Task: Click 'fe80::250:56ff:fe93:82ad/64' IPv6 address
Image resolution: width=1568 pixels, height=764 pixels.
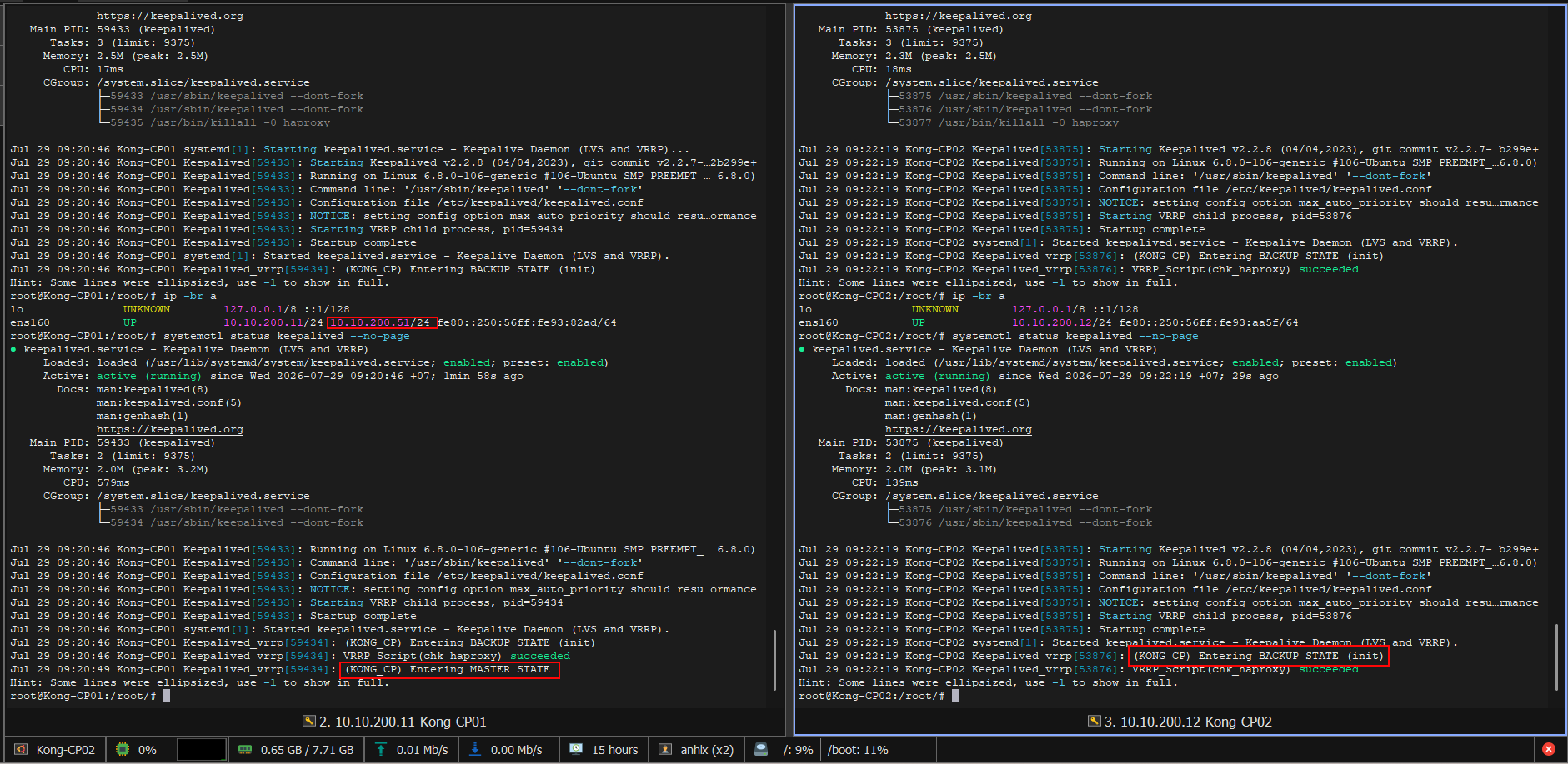Action: click(528, 322)
